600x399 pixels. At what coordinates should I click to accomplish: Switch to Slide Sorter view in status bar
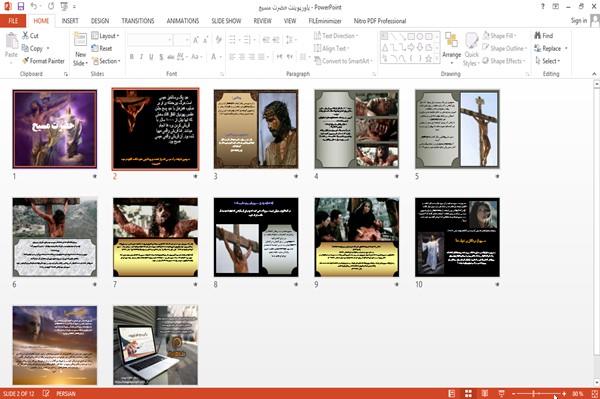[x=468, y=394]
